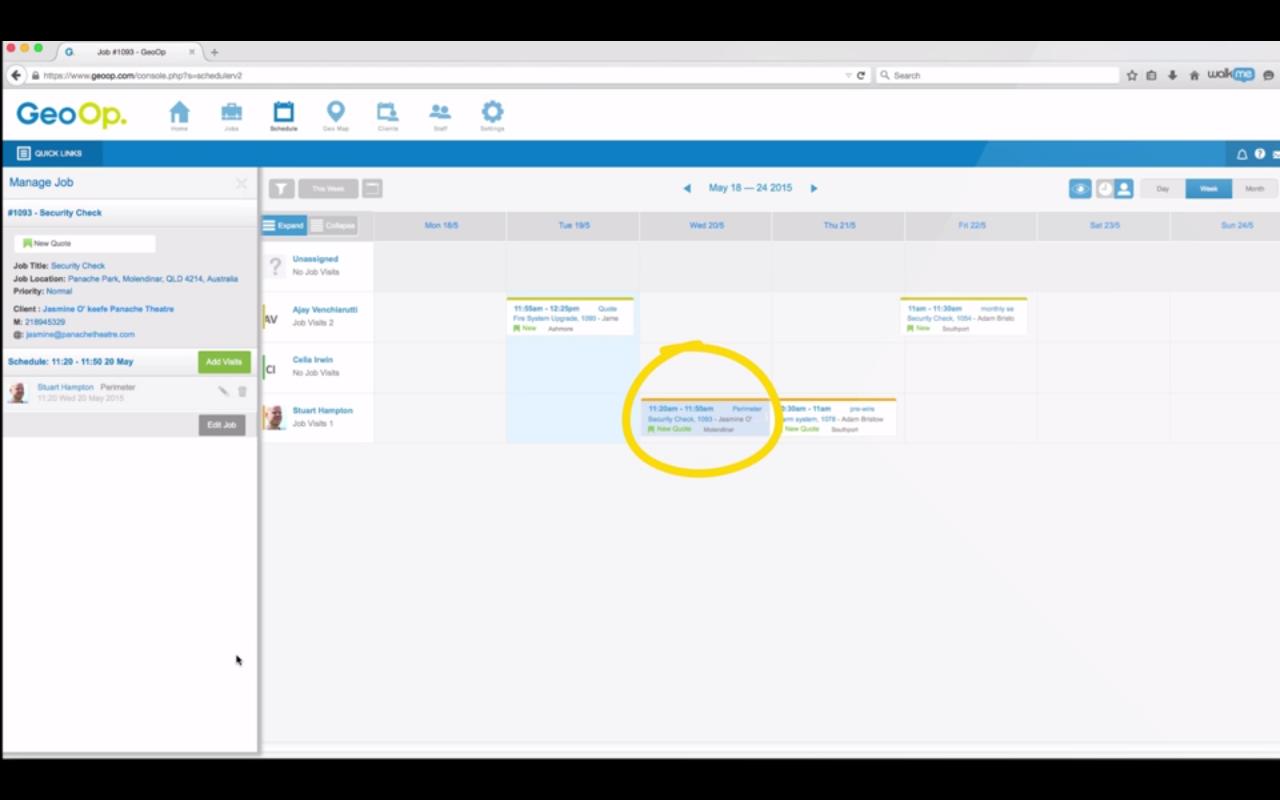Image resolution: width=1280 pixels, height=800 pixels.
Task: Open the New Quote status dropdown
Action: tap(85, 243)
